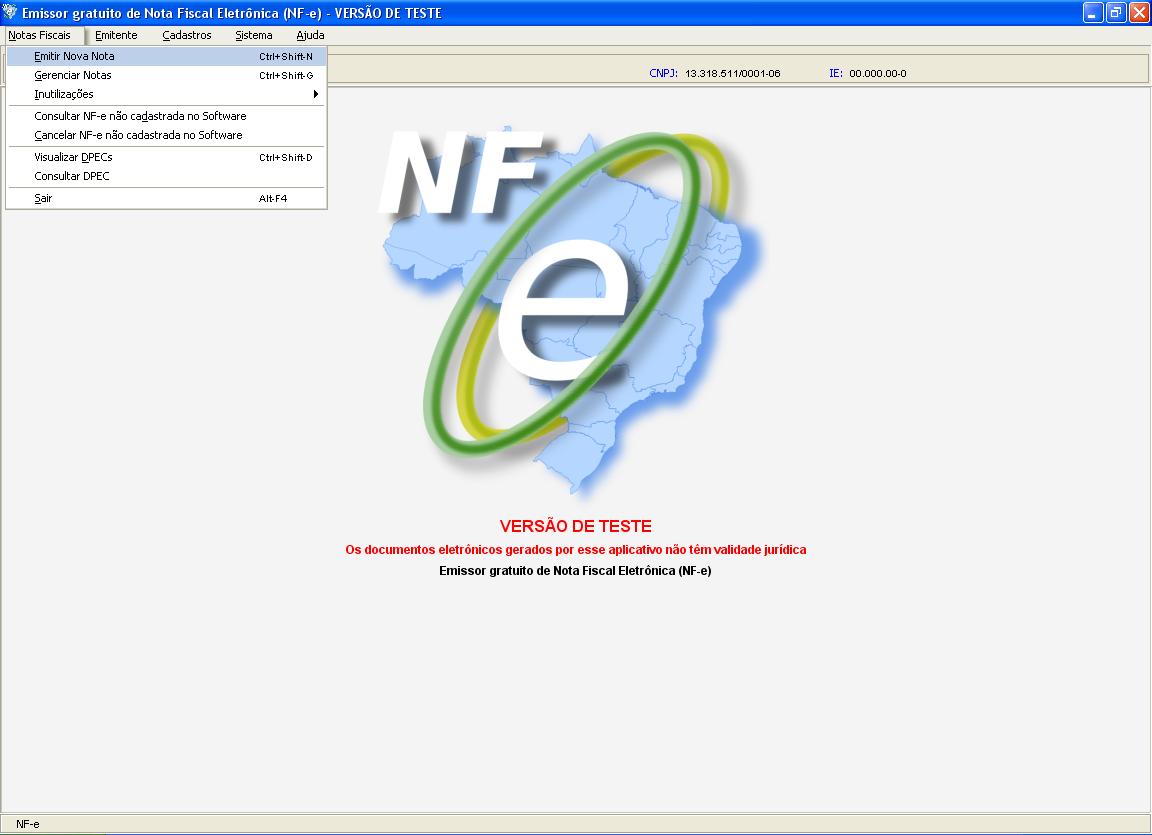This screenshot has height=835, width=1152.
Task: Click the application icon in title bar
Action: click(x=10, y=12)
